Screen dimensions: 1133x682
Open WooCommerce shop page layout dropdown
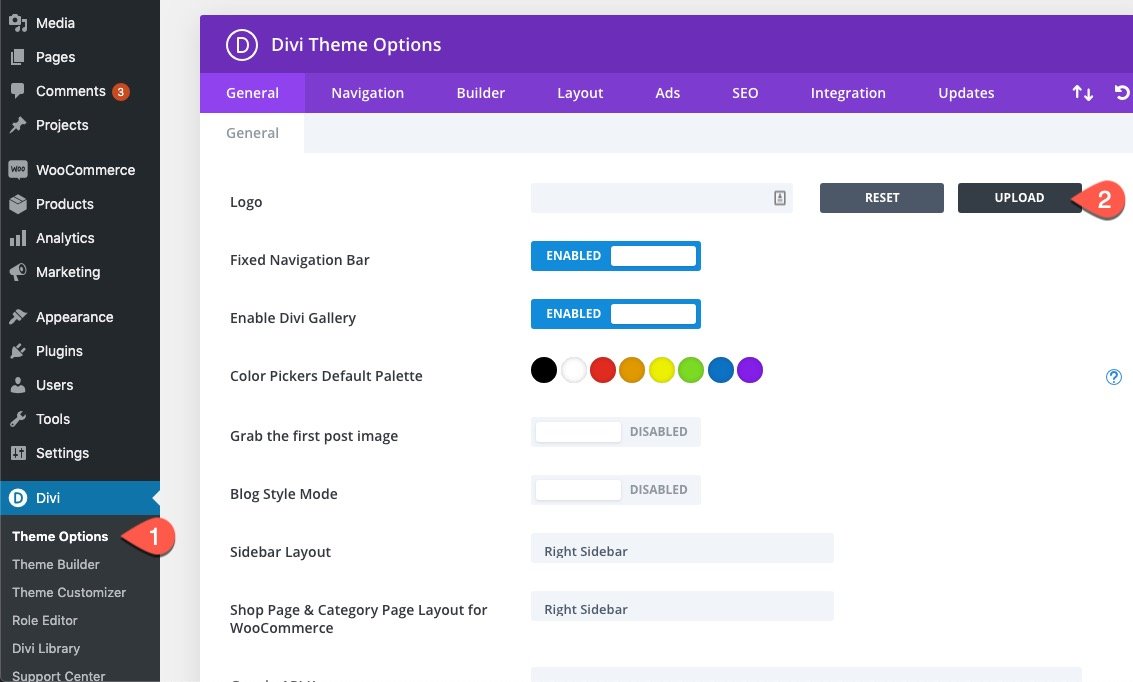click(x=682, y=606)
